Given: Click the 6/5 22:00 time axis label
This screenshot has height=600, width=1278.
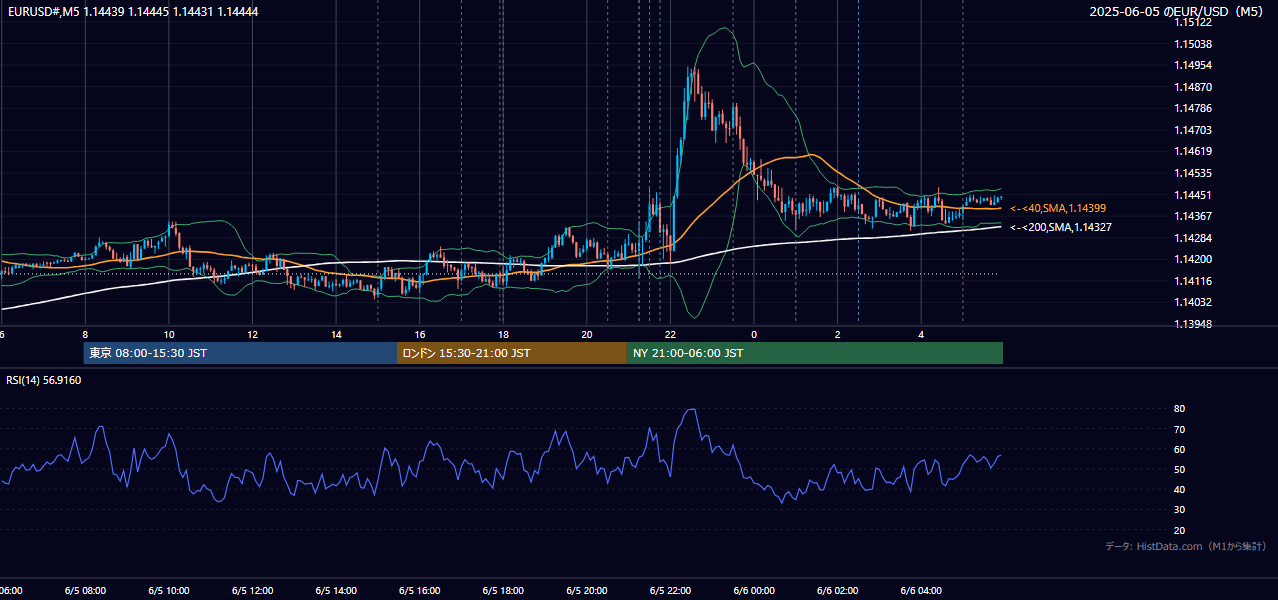Looking at the screenshot, I should [x=671, y=591].
